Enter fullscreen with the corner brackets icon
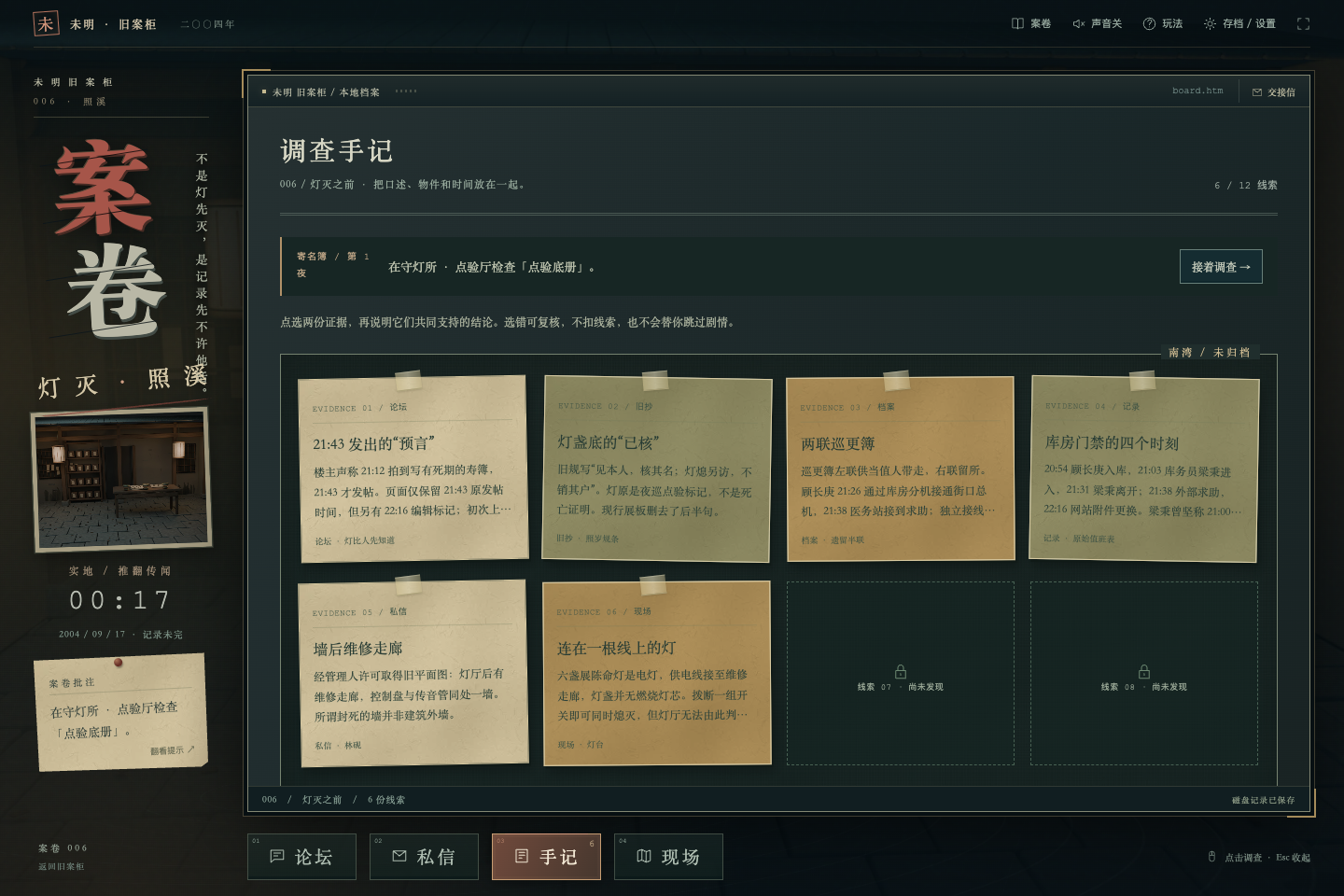Viewport: 1344px width, 896px height. 1303,23
